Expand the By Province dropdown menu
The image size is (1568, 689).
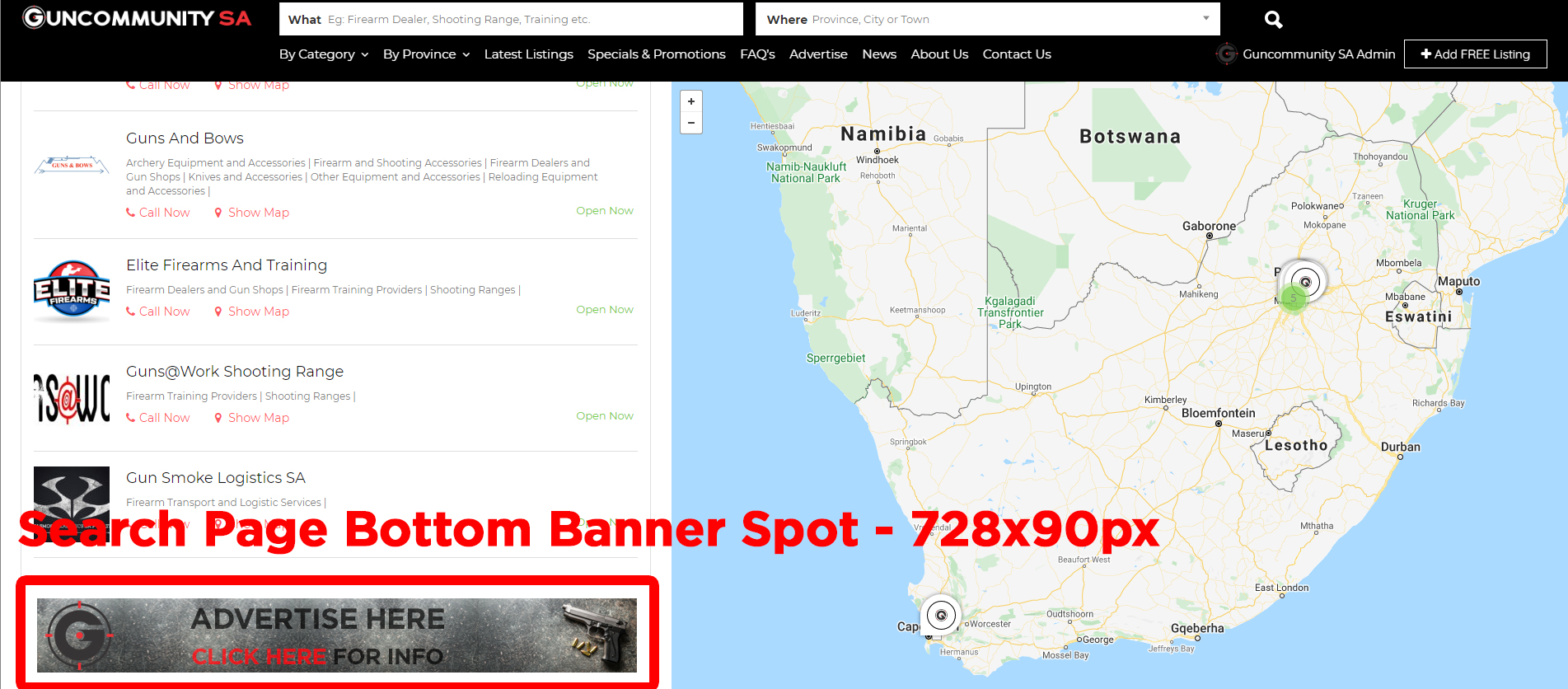point(426,54)
